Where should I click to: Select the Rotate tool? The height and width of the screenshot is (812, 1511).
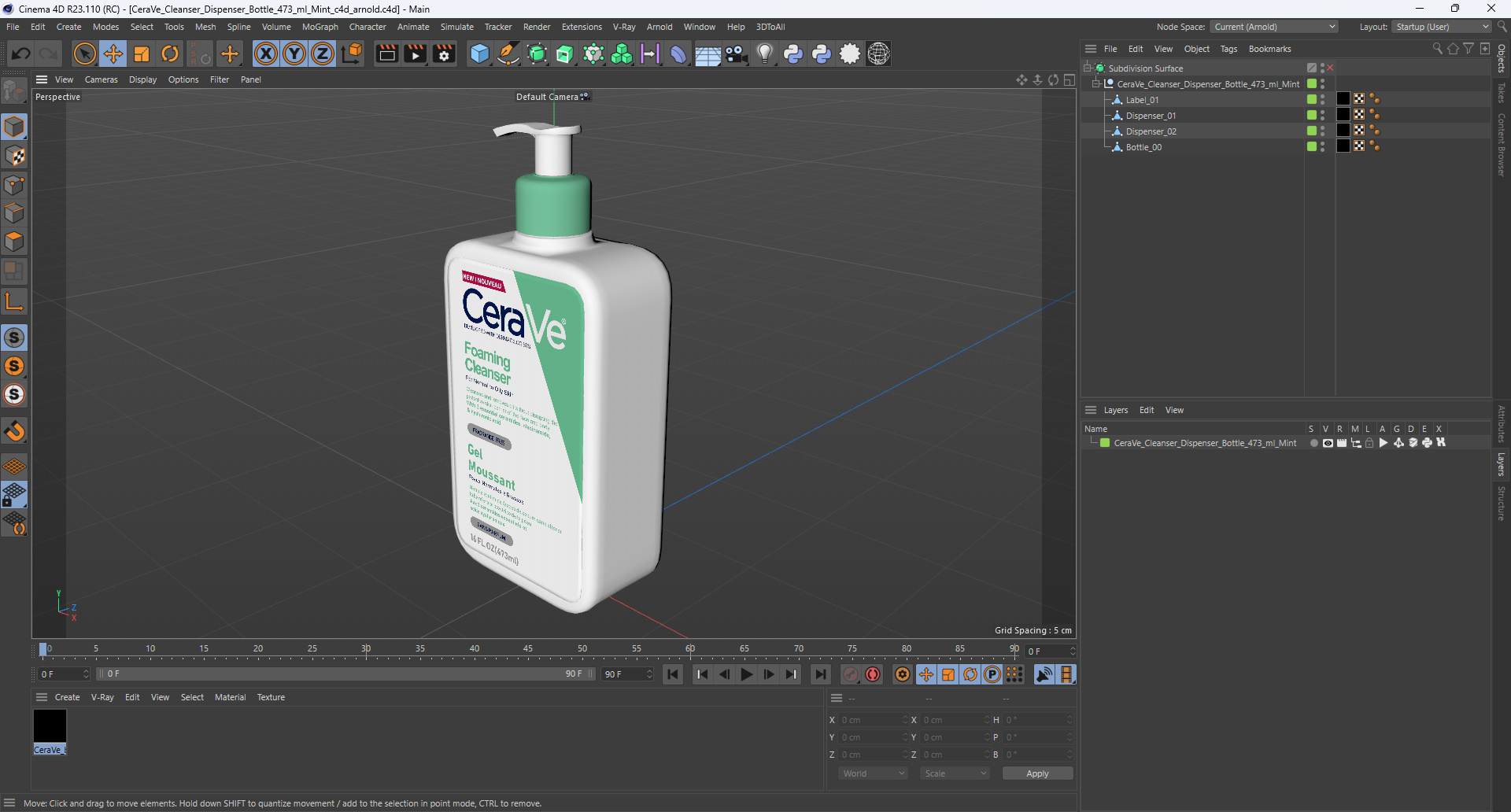point(170,54)
